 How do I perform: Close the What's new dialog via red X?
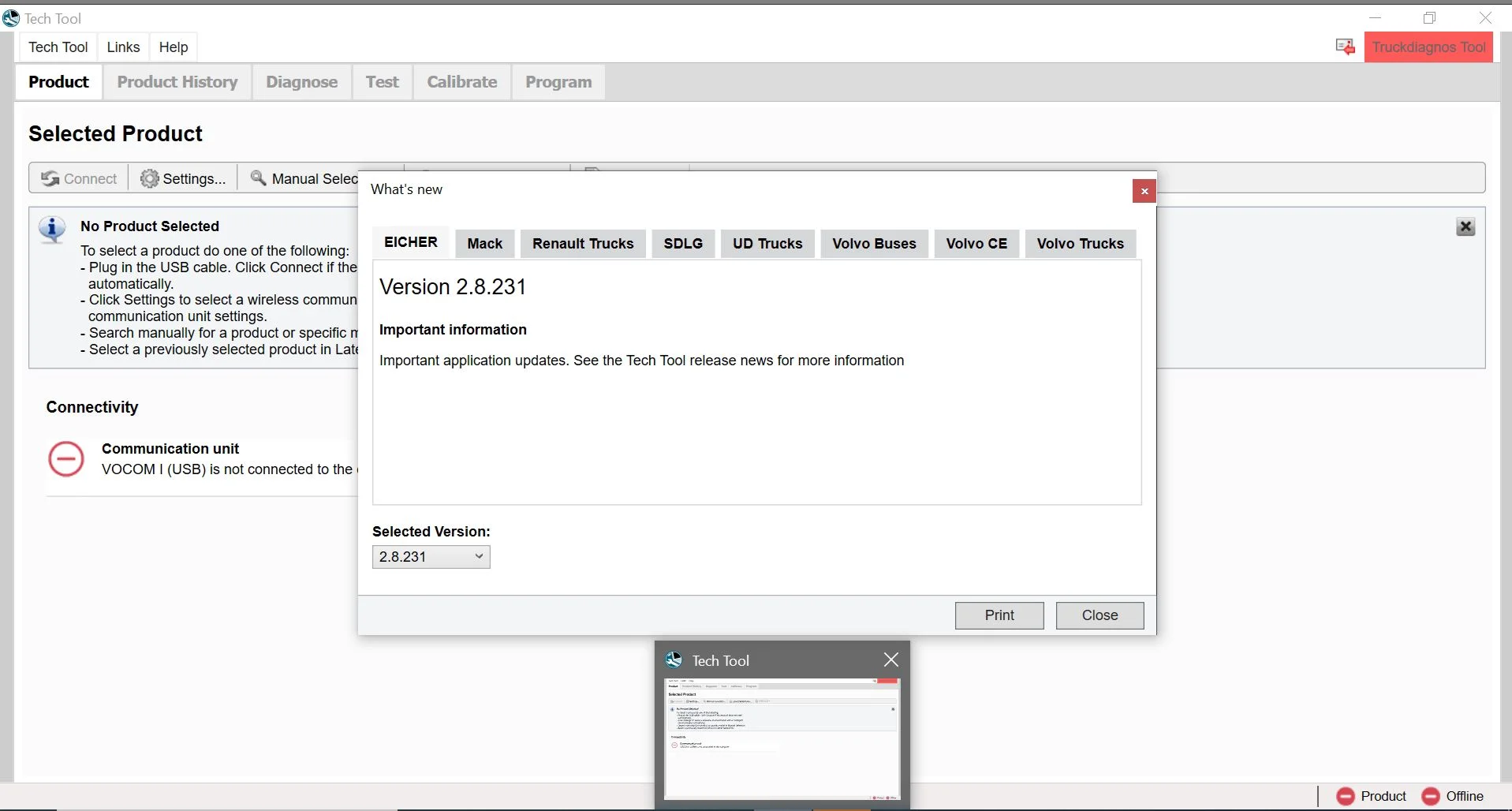pyautogui.click(x=1144, y=191)
